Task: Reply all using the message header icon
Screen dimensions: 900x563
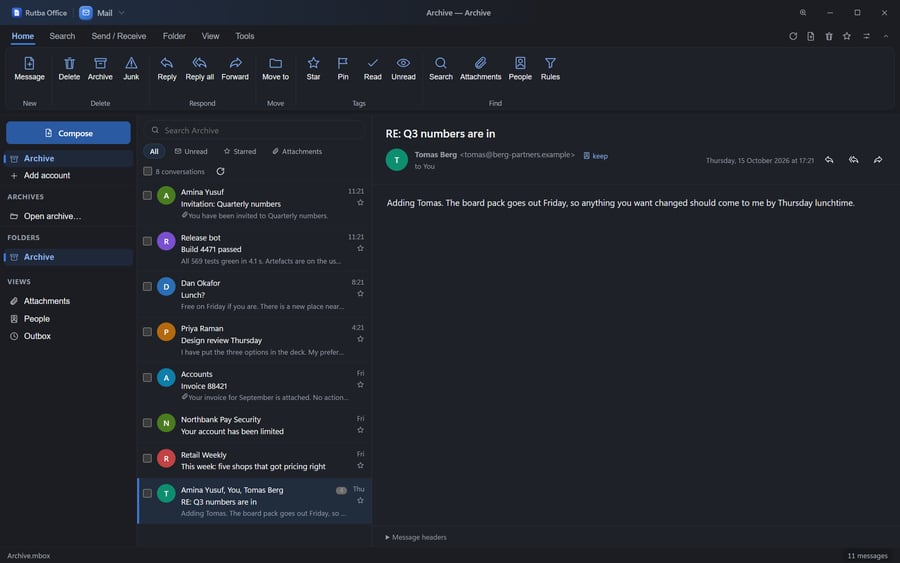Action: click(854, 160)
